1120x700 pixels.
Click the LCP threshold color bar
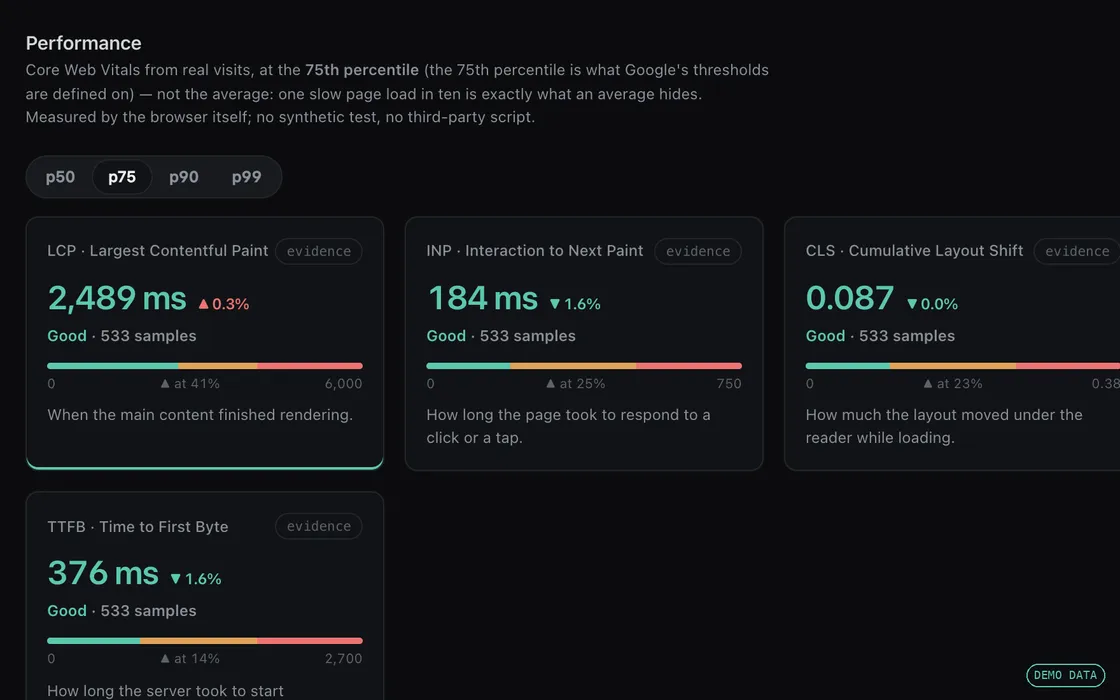click(x=205, y=366)
